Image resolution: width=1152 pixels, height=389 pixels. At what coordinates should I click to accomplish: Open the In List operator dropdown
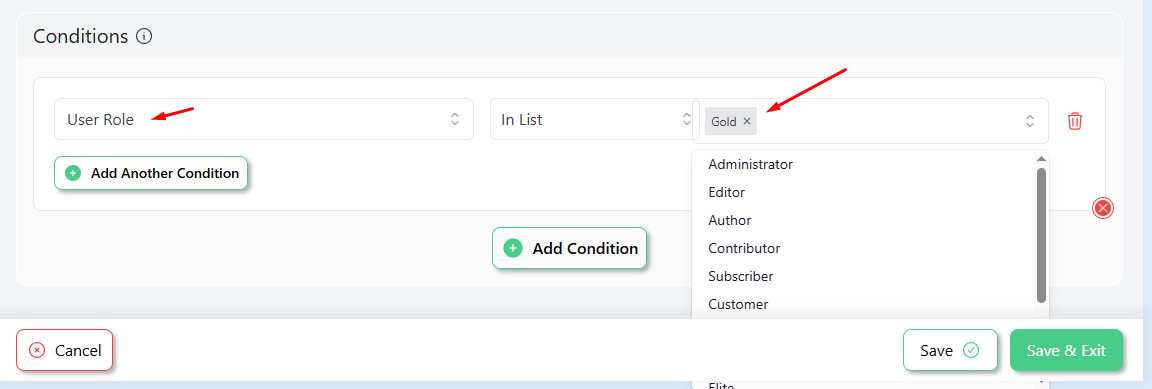click(594, 119)
